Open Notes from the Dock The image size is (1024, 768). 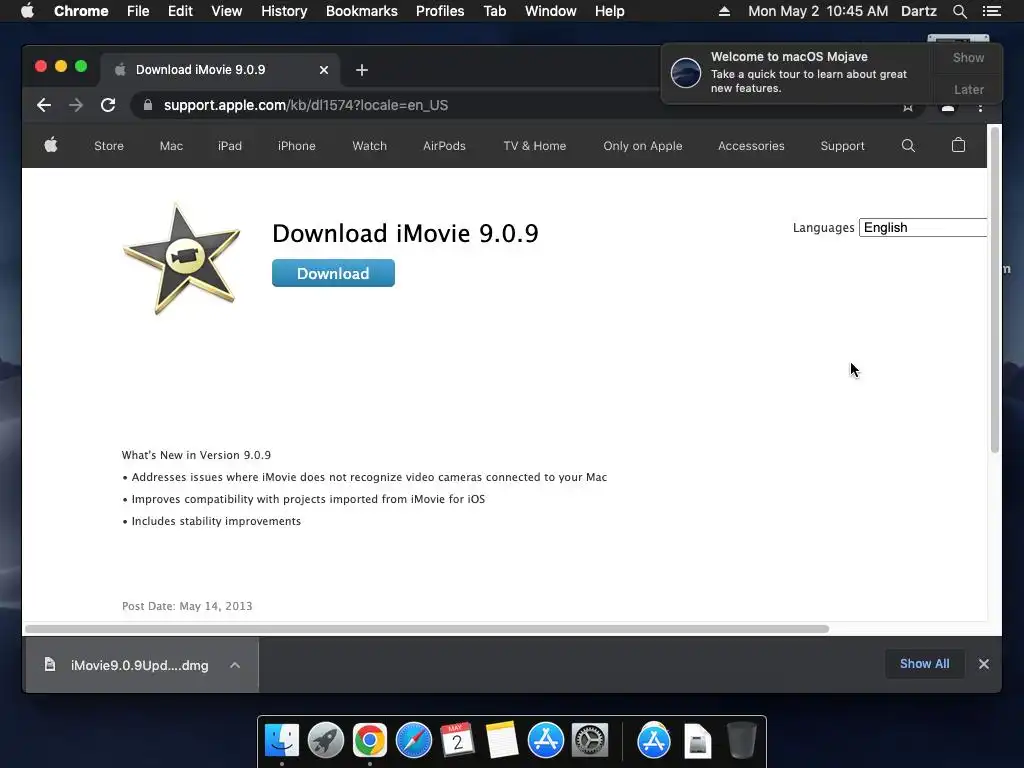pyautogui.click(x=502, y=741)
